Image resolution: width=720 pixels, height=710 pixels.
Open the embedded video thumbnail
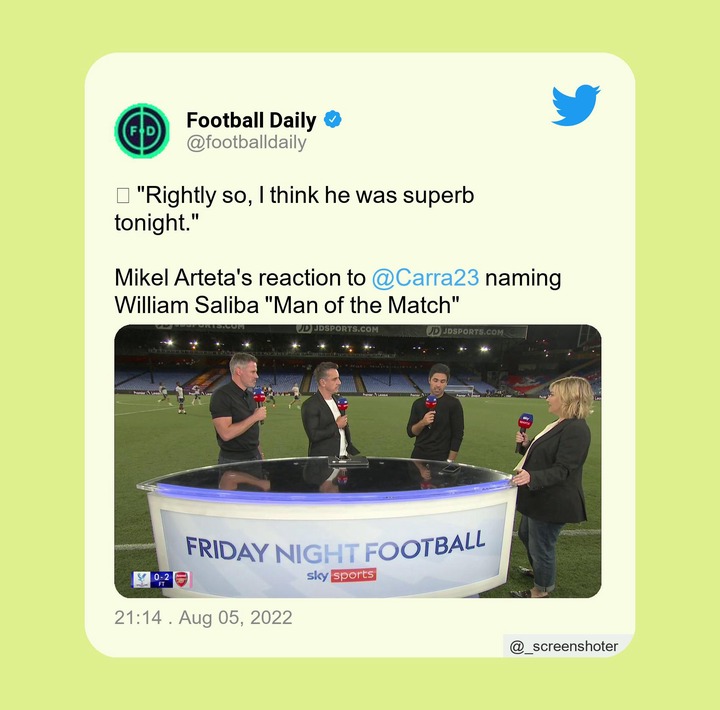[358, 461]
